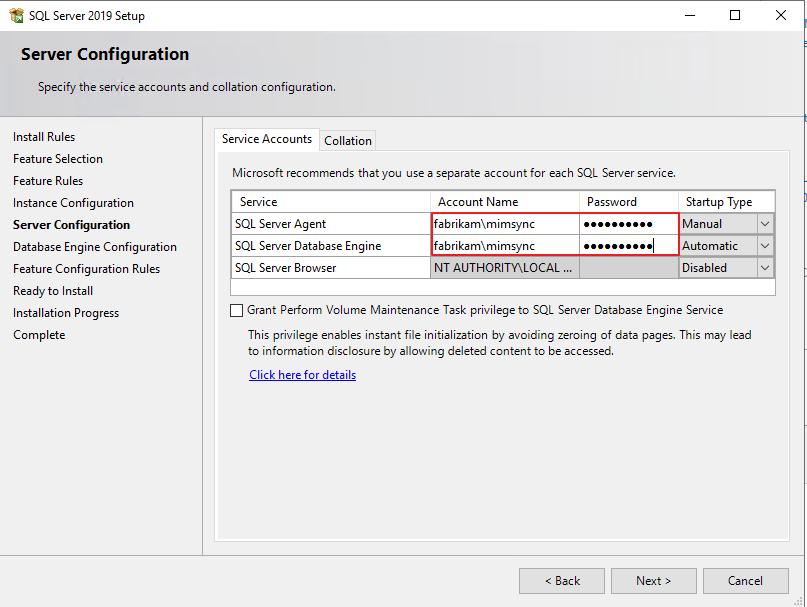Open the Click here for details link

click(303, 375)
